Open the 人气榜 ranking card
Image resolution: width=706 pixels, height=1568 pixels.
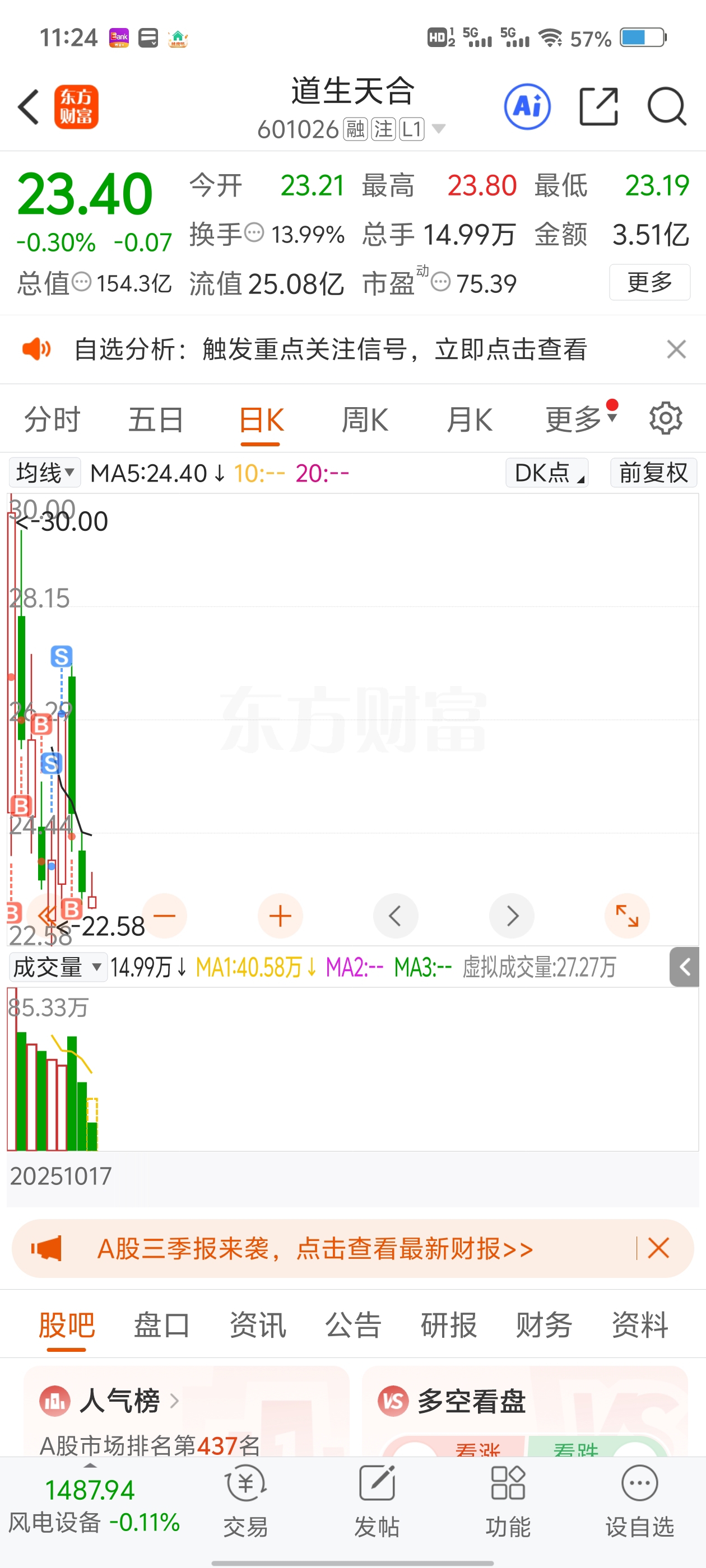click(x=187, y=1411)
